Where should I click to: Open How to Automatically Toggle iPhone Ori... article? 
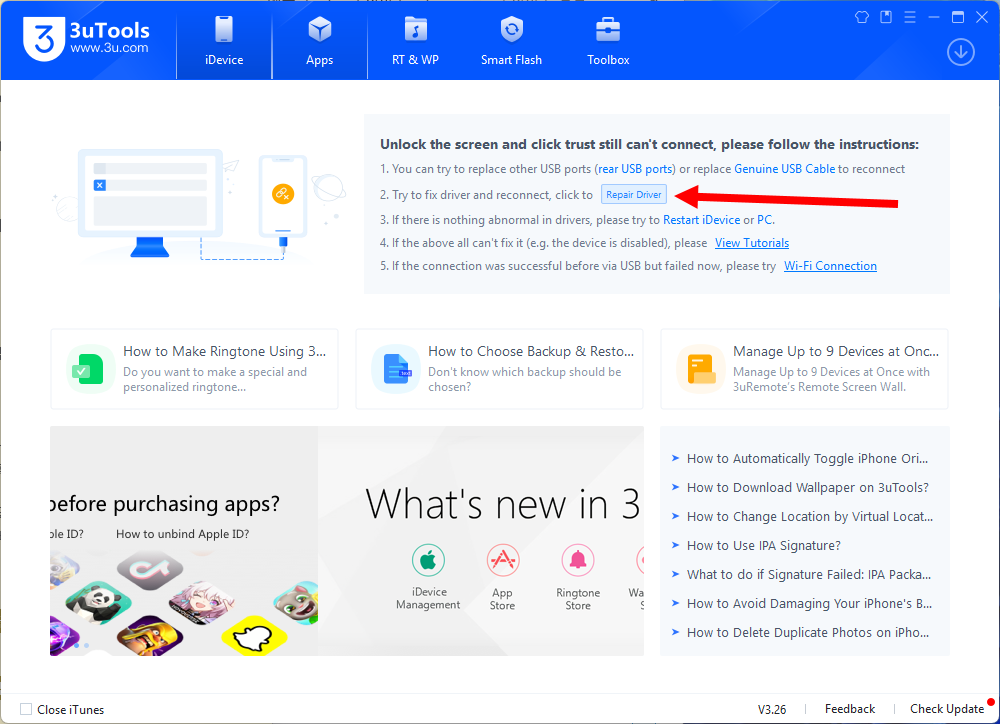click(x=807, y=459)
